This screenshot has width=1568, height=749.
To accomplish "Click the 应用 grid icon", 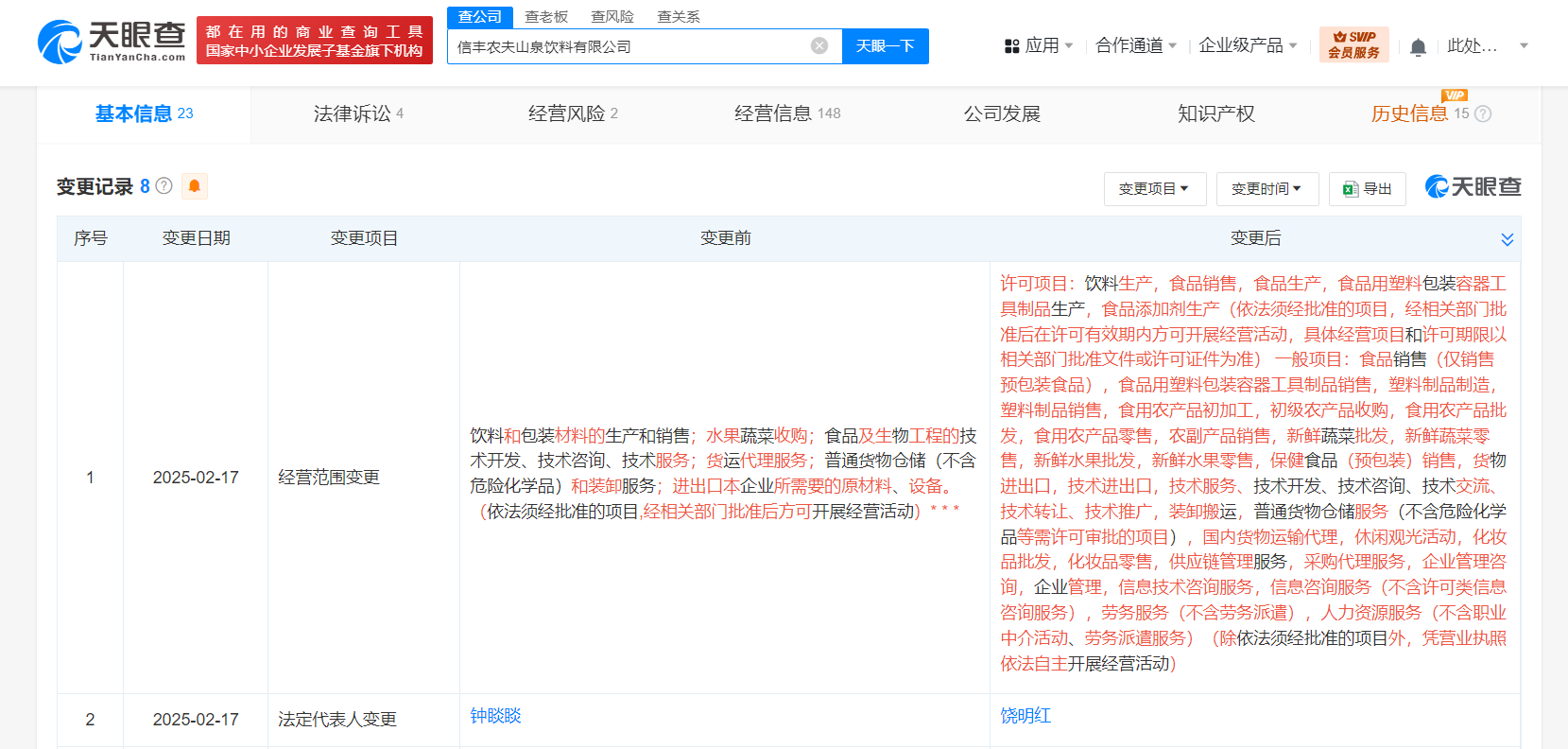I will pyautogui.click(x=1011, y=45).
